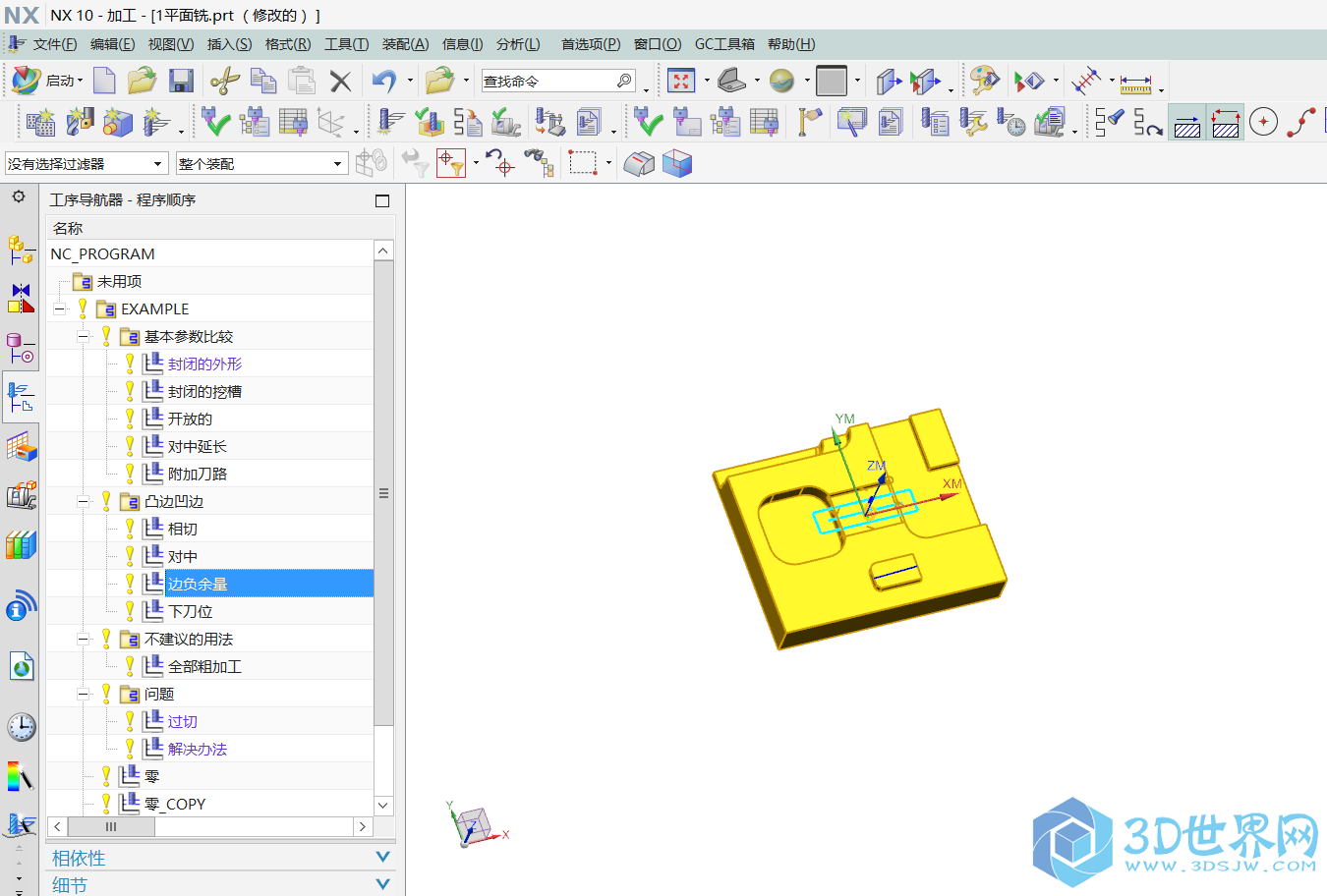Viewport: 1327px width, 896px height.
Task: Click the Copy icon in the toolbar
Action: click(x=262, y=81)
